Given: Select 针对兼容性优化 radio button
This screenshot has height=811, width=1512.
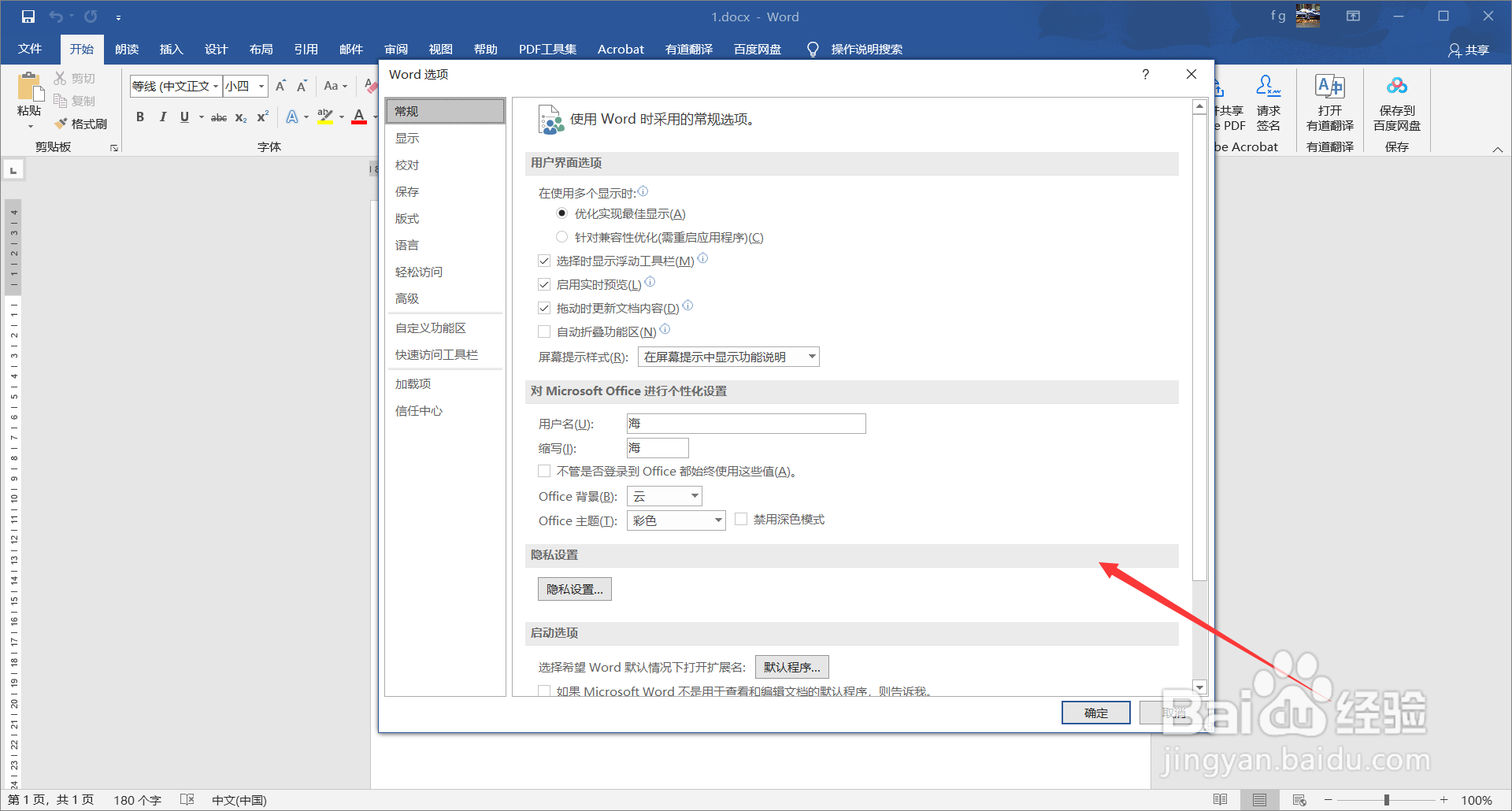Looking at the screenshot, I should pos(561,237).
